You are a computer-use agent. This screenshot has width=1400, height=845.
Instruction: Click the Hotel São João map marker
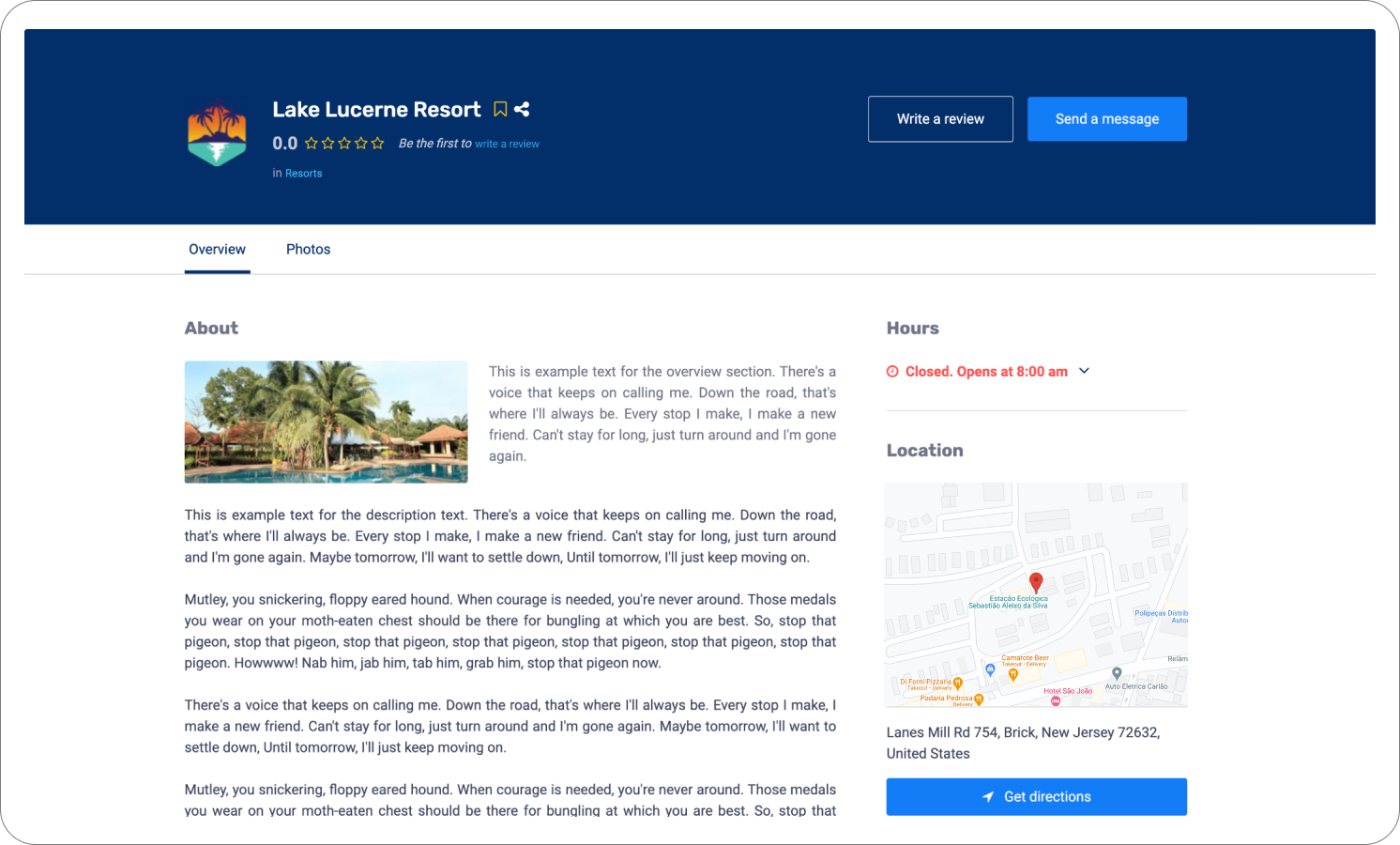[x=1056, y=700]
